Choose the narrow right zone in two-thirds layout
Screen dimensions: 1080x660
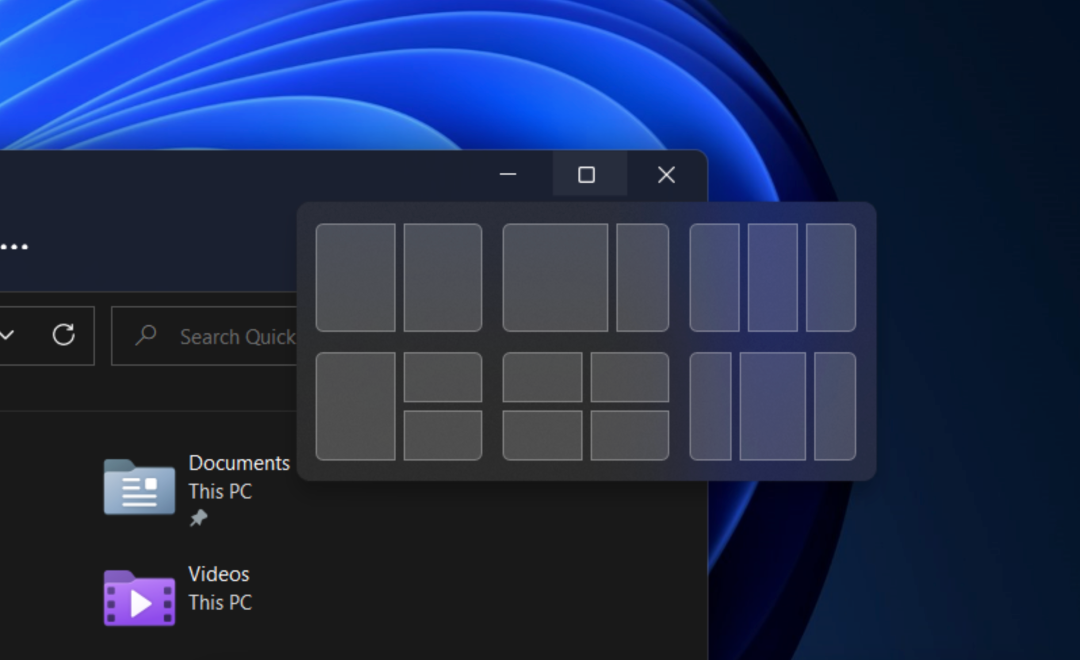point(643,277)
